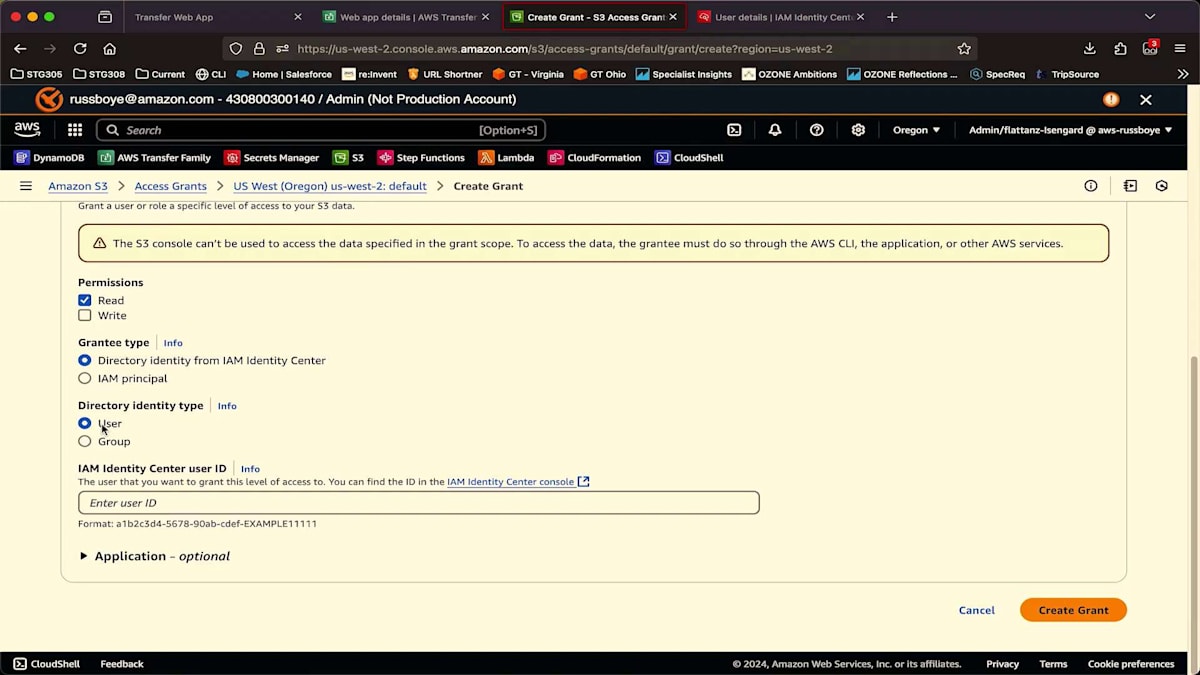This screenshot has height=675, width=1200.
Task: Go to Access Grants breadcrumb
Action: (171, 186)
